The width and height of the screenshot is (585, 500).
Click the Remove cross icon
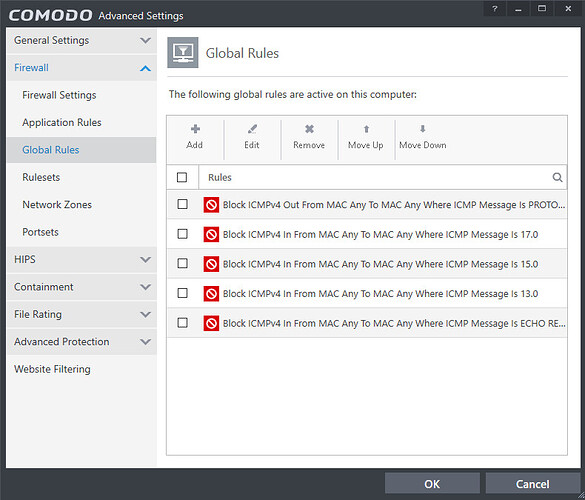pyautogui.click(x=309, y=129)
